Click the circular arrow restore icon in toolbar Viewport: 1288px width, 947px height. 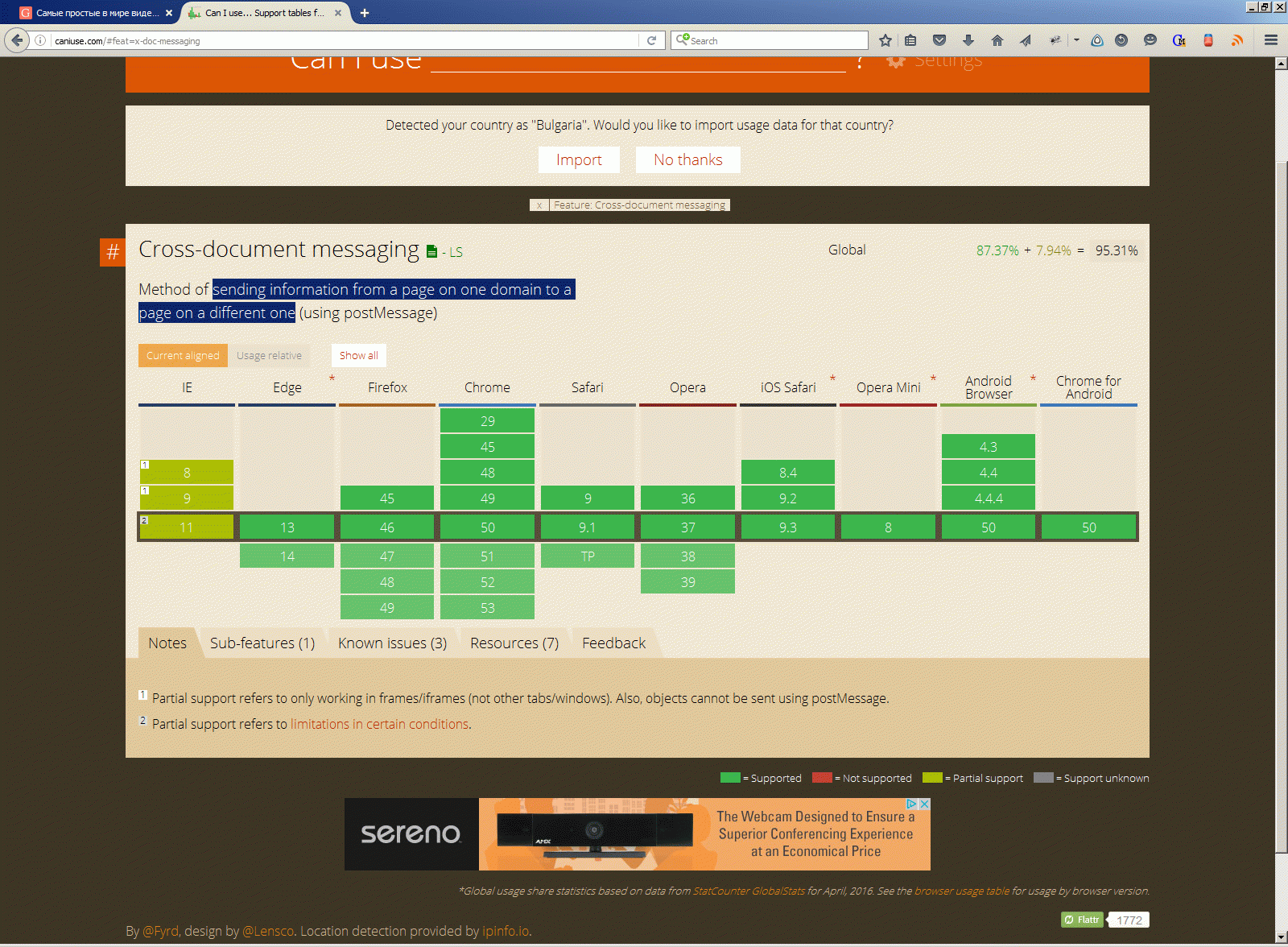pyautogui.click(x=1121, y=40)
